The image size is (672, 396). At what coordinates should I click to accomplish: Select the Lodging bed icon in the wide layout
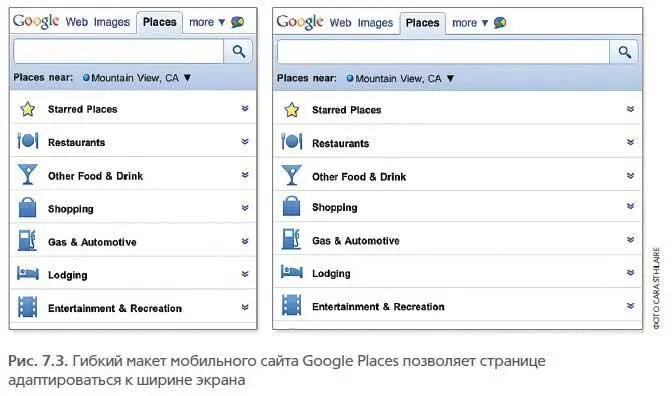point(291,272)
